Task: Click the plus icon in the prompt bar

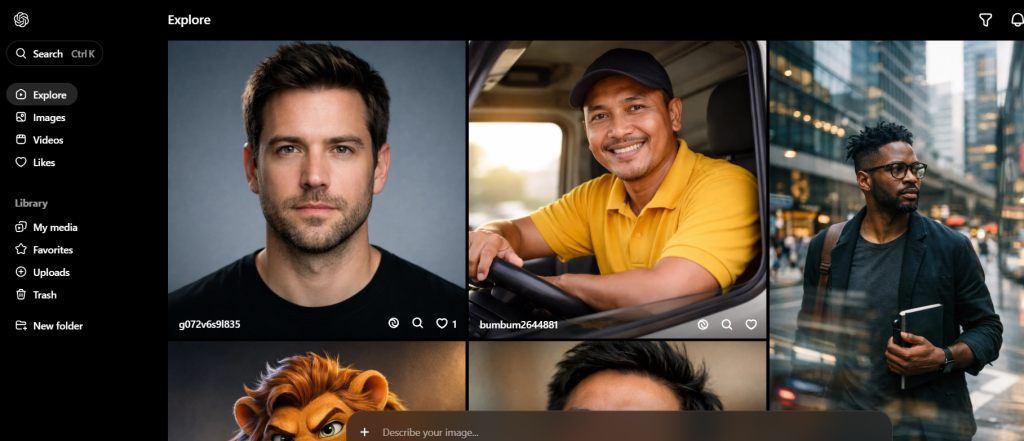Action: (x=365, y=432)
